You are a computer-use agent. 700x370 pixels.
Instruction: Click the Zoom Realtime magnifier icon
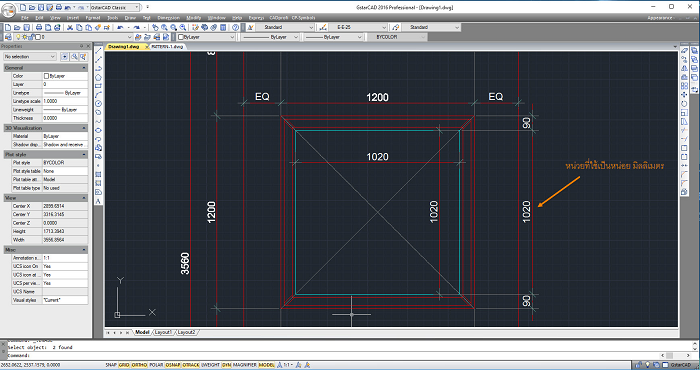pos(164,28)
